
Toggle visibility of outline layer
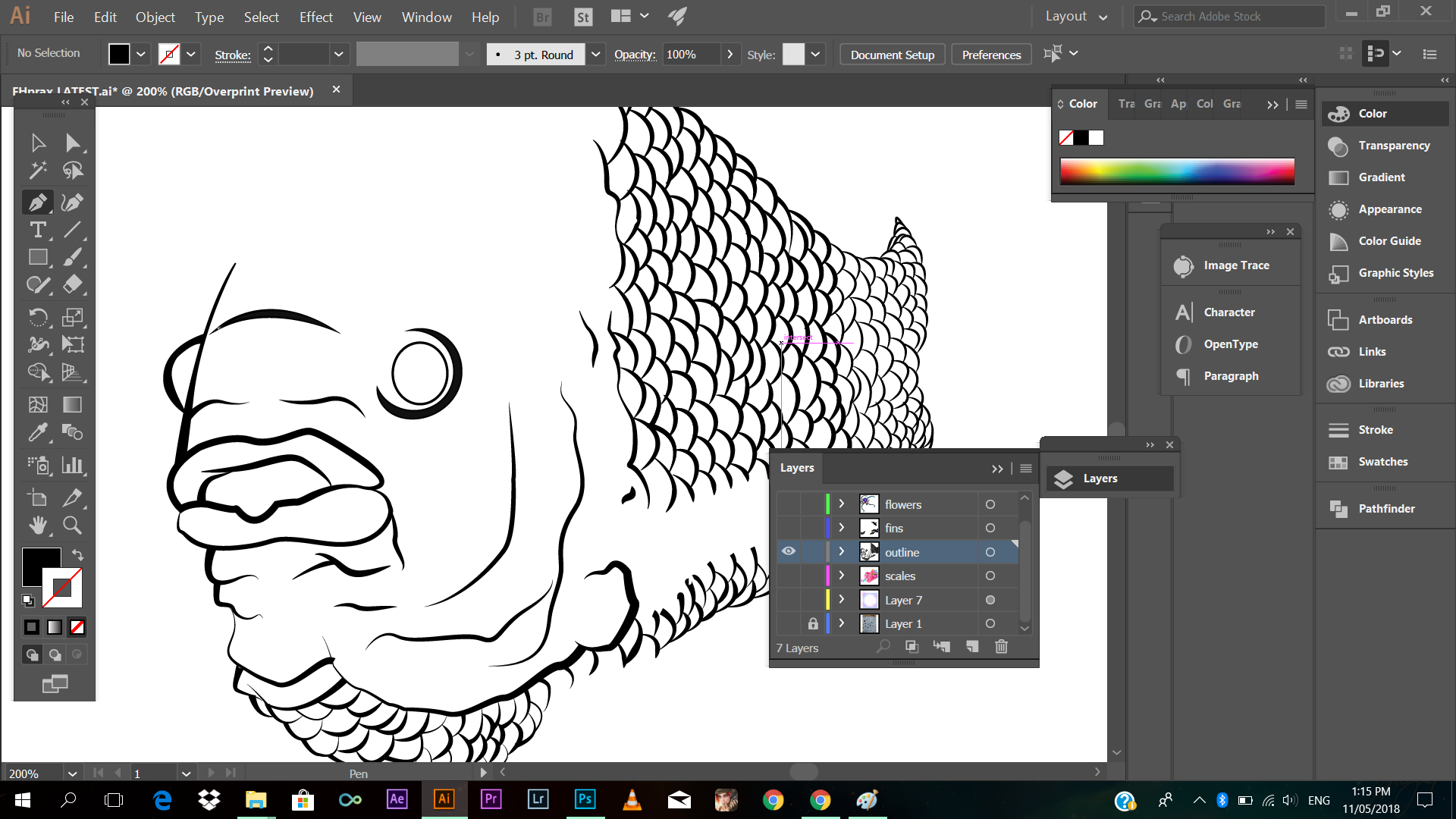tap(789, 551)
